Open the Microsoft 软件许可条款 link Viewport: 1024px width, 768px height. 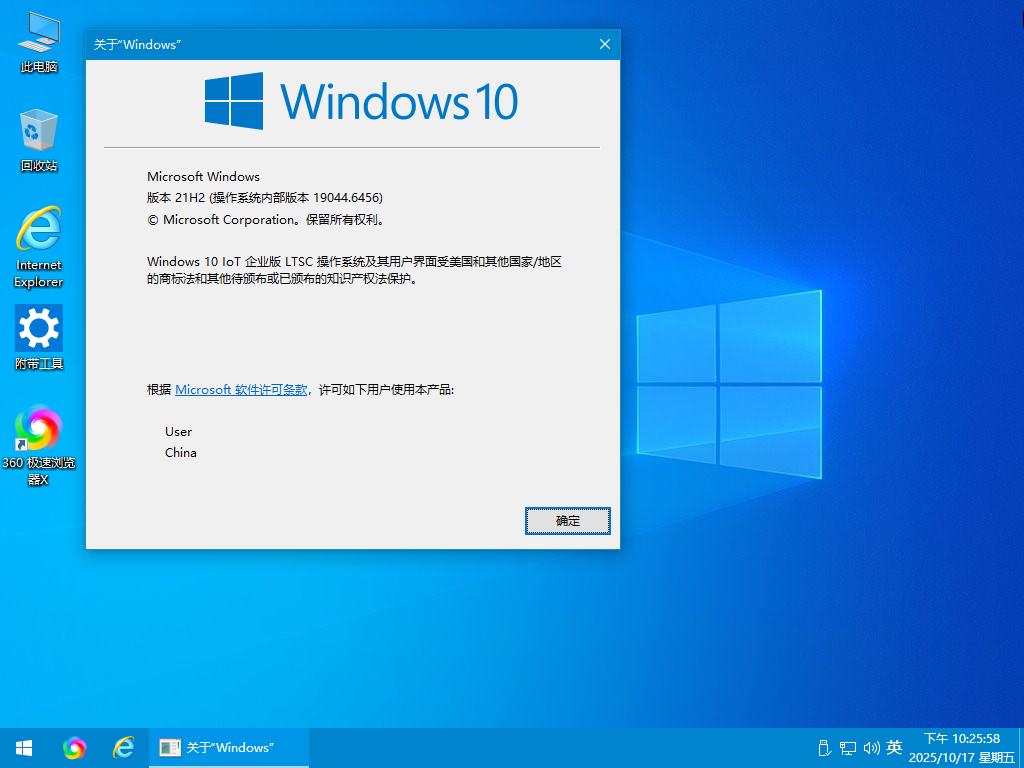coord(241,390)
